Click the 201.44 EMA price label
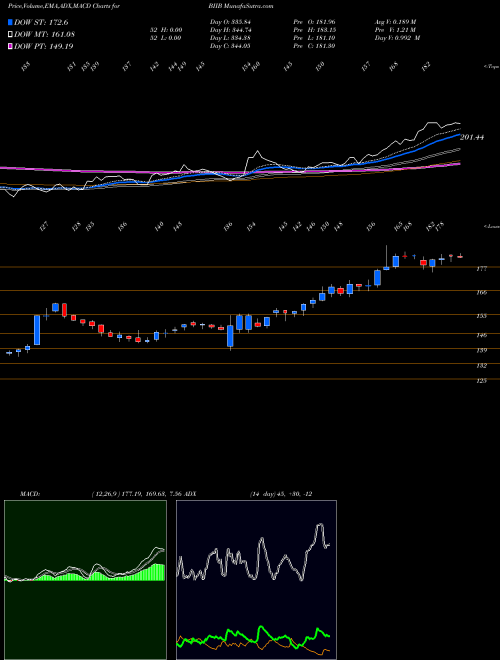 (x=471, y=137)
